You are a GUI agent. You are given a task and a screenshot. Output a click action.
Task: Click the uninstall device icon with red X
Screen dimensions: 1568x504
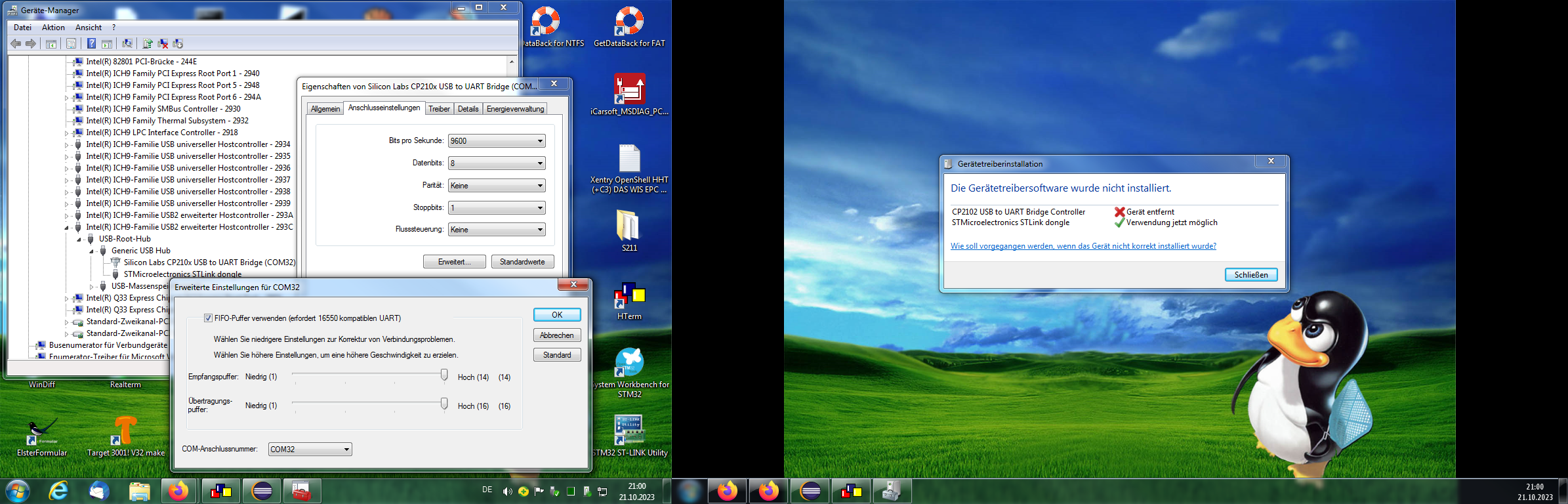[163, 43]
